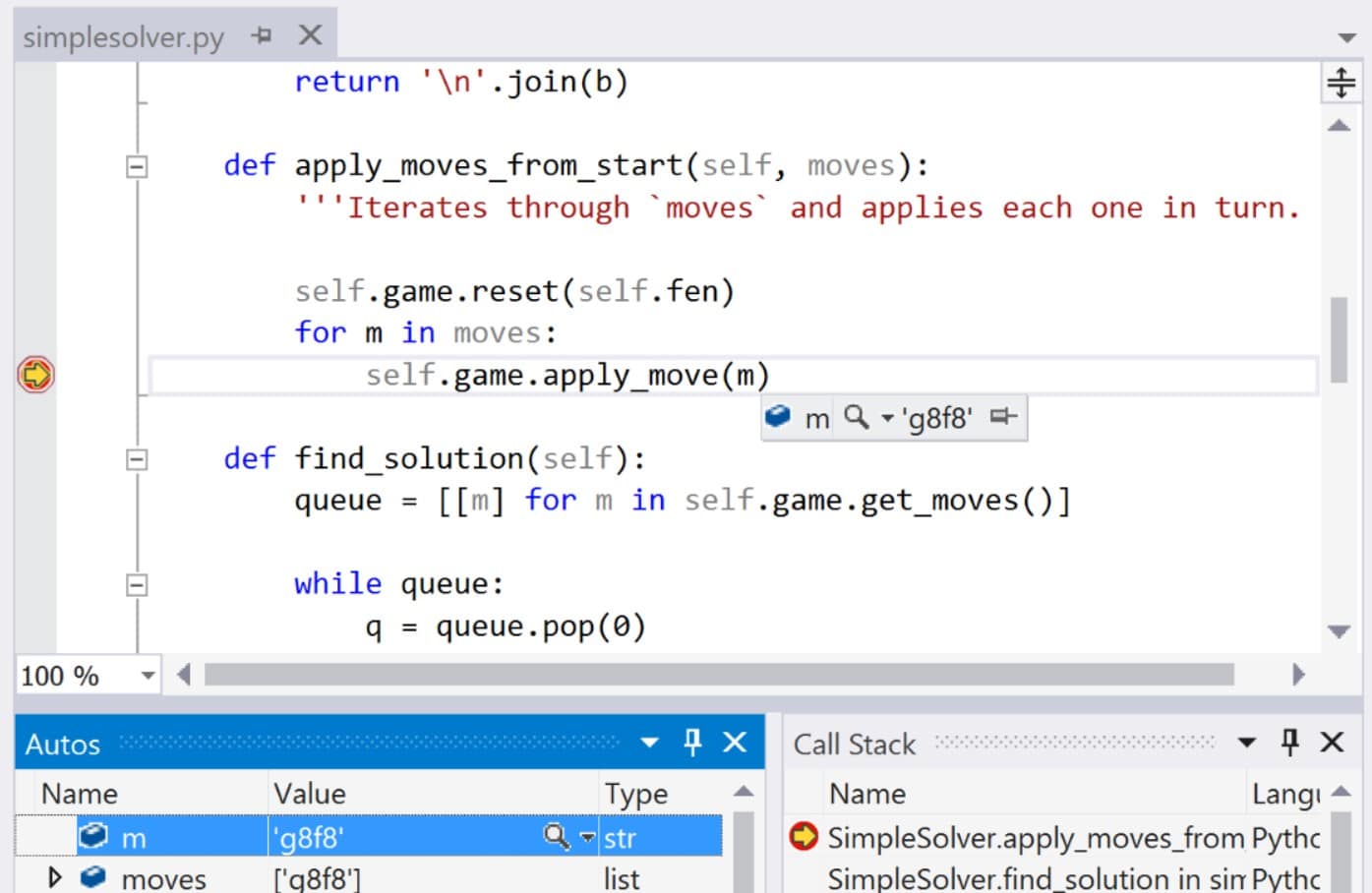Open the Call Stack window options dropdown
The height and width of the screenshot is (893, 1372).
click(x=1247, y=744)
